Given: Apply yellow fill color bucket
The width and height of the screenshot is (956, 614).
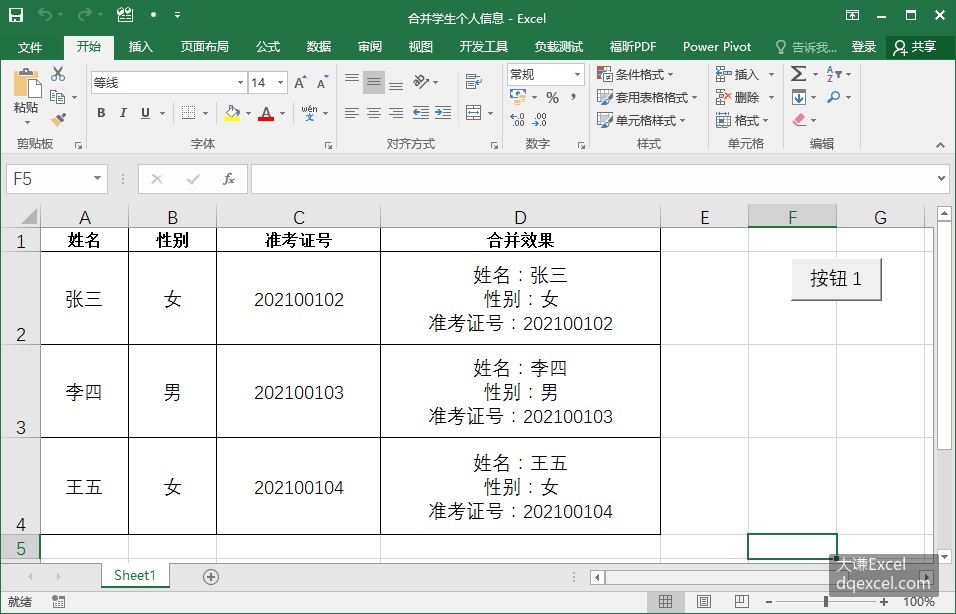Looking at the screenshot, I should pos(232,113).
